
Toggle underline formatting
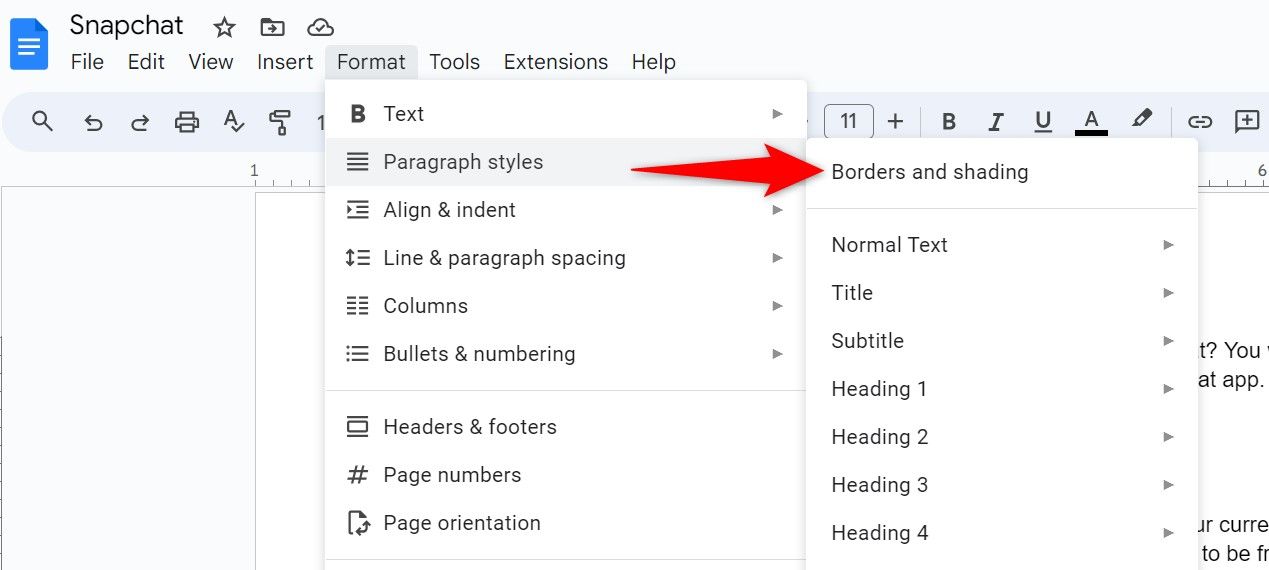[x=1043, y=122]
